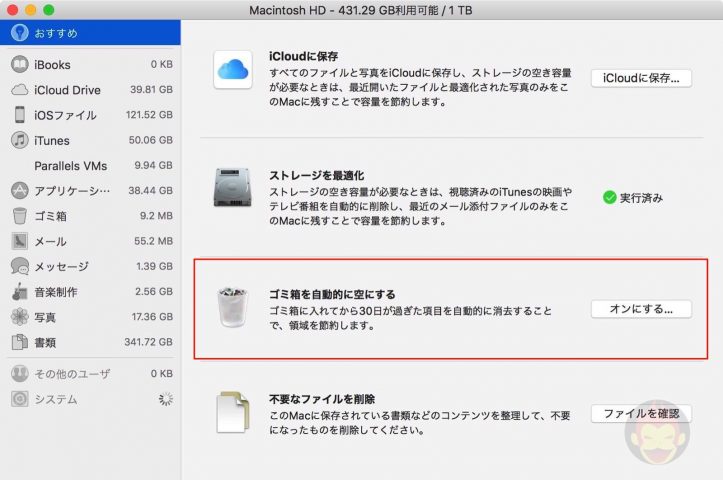Viewport: 723px width, 480px height.
Task: Click the document pages icon for 不要なファイルを削除
Action: click(233, 412)
